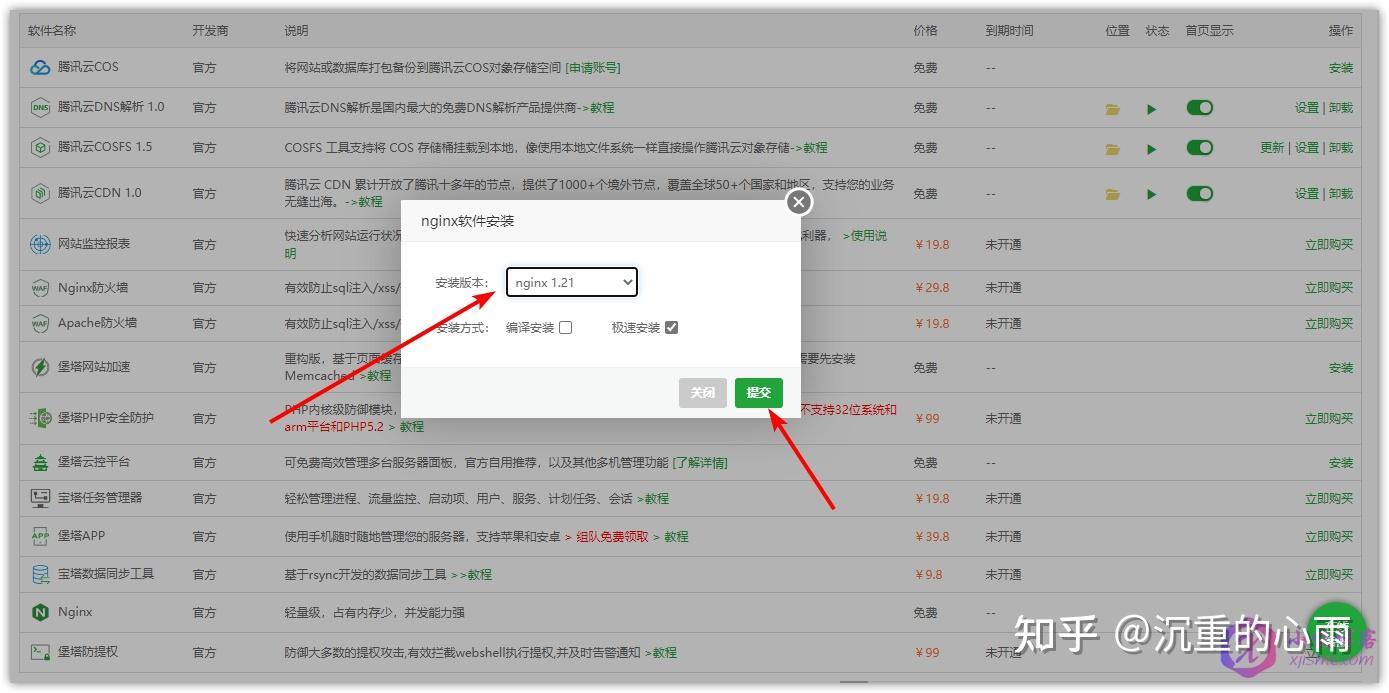Click the green 提交 button

(759, 393)
